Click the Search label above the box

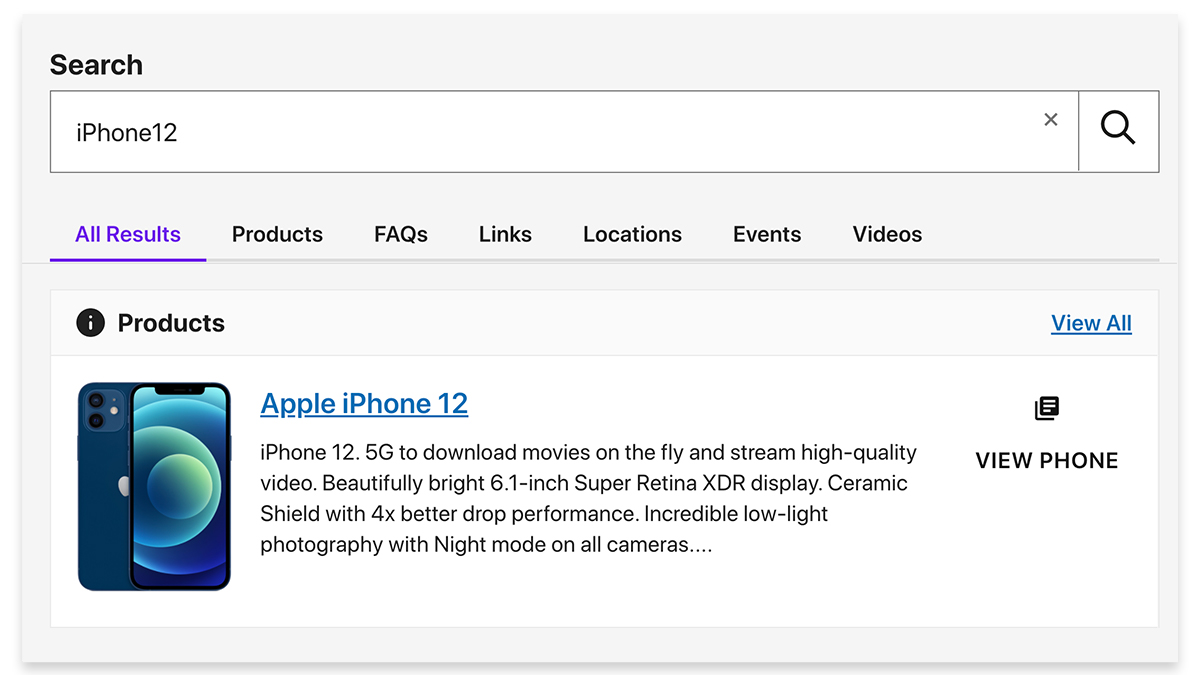click(x=96, y=65)
